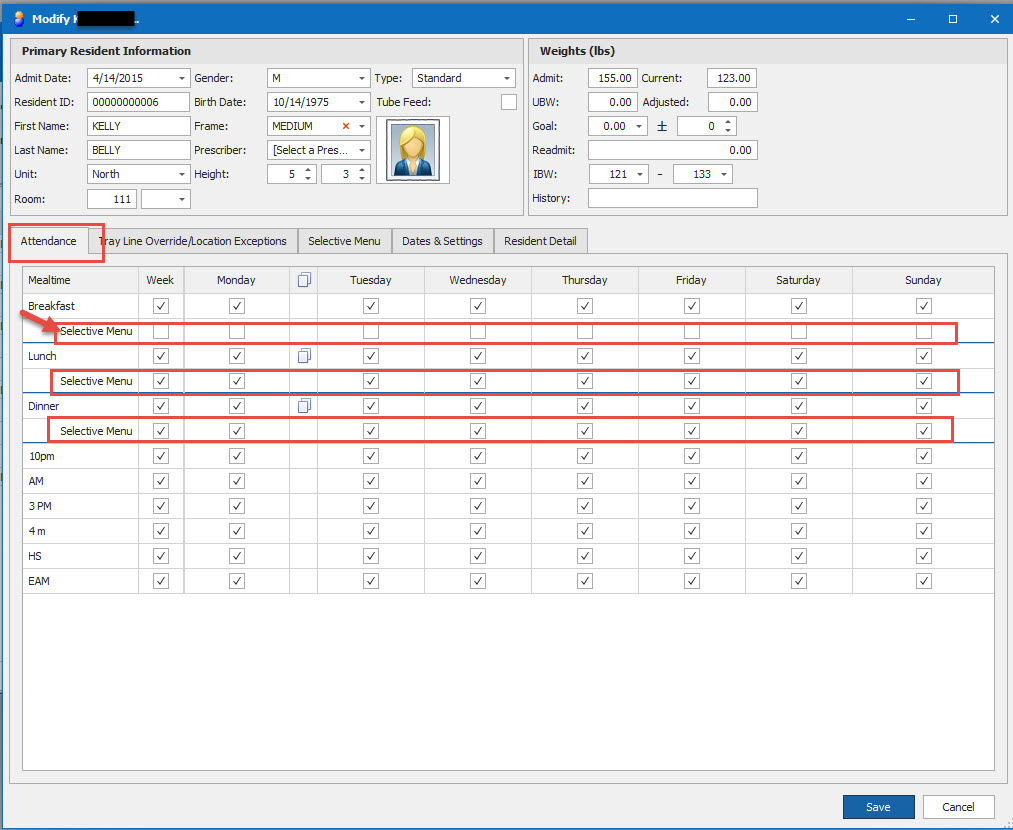Uncheck 3 PM on Monday
1013x830 pixels.
237,506
